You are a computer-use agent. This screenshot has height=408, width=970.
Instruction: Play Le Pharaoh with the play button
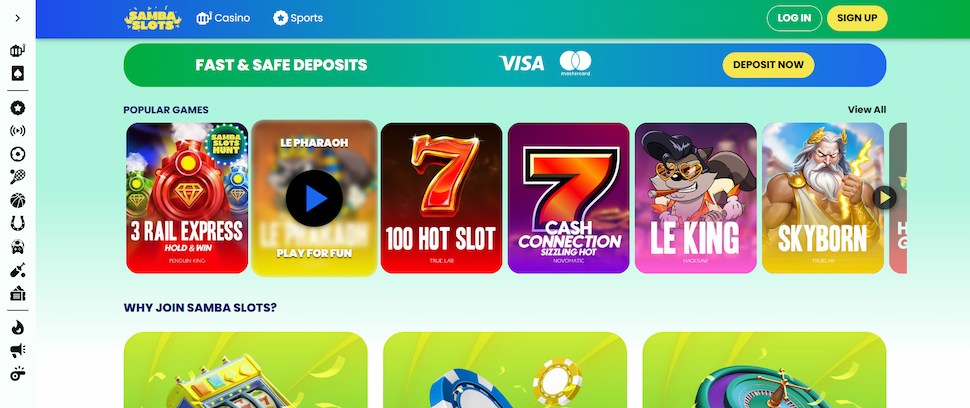pos(314,198)
